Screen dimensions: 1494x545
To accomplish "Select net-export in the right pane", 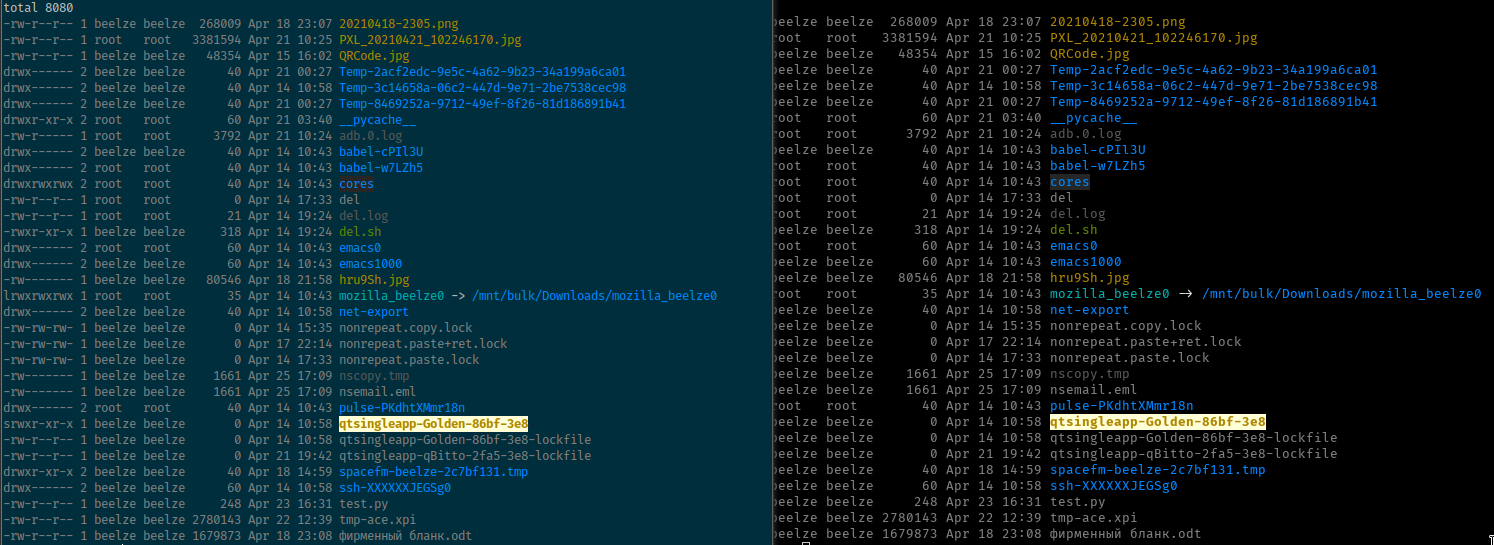I will pyautogui.click(x=1090, y=309).
